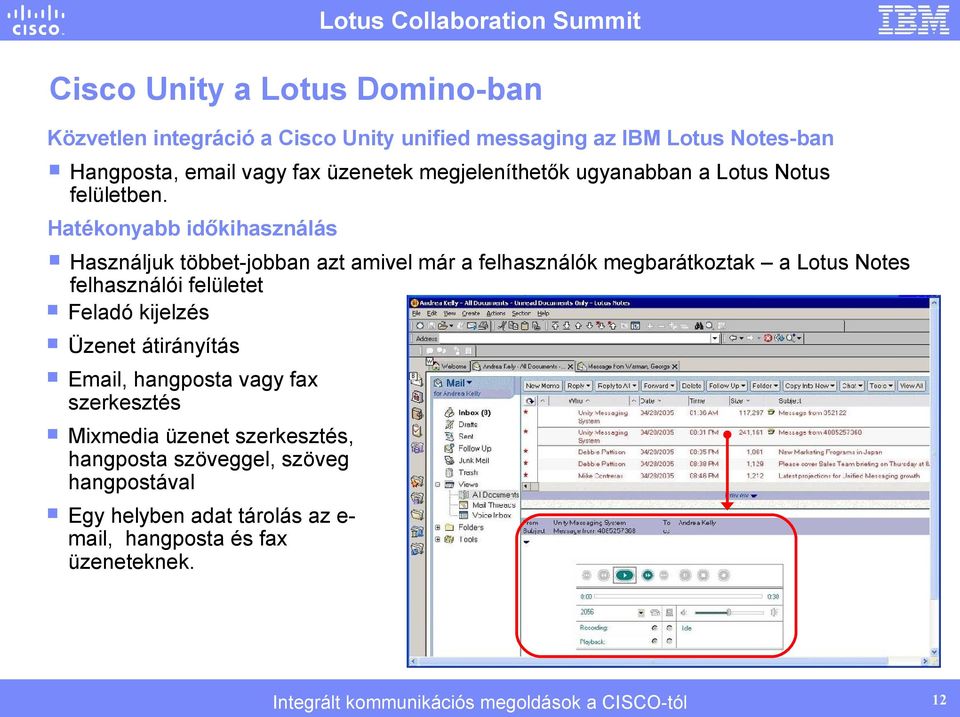960x717 pixels.
Task: Open the Mail dropdown in navigator header
Action: coord(469,383)
